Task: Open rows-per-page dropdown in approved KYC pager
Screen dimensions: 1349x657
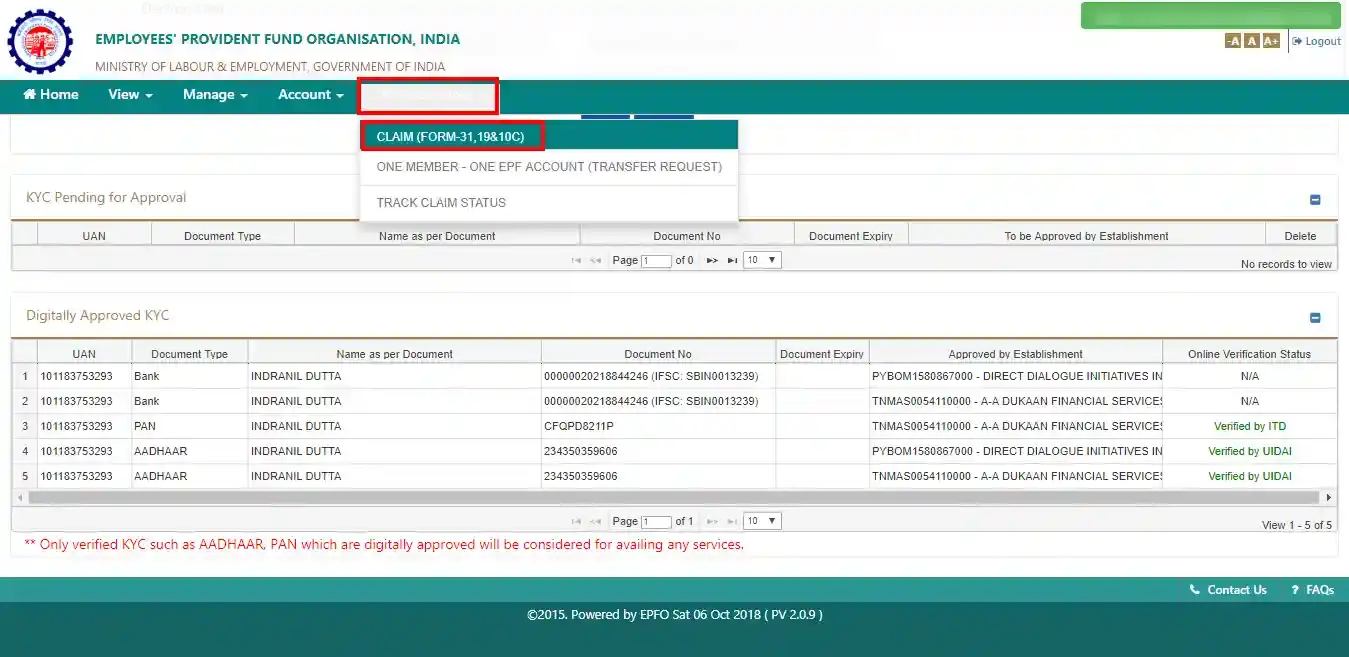Action: point(762,521)
